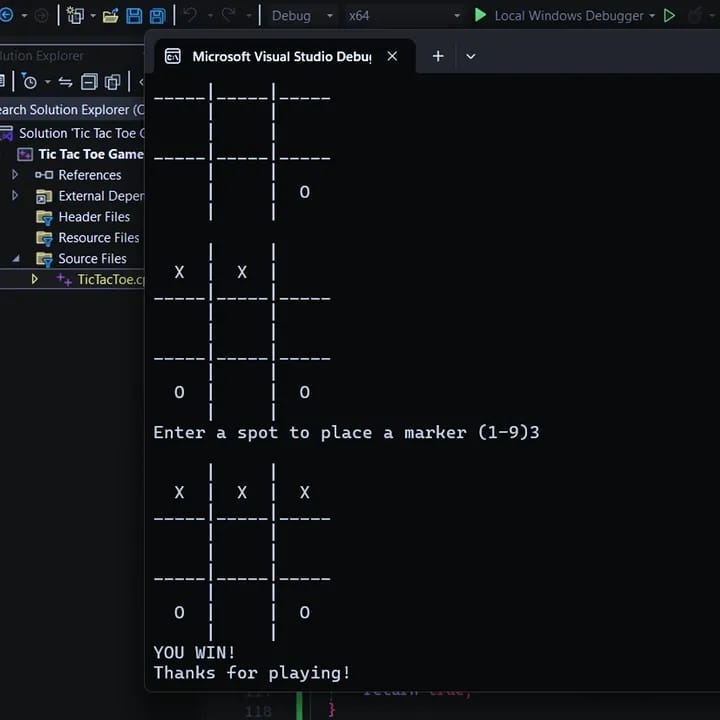The width and height of the screenshot is (720, 720).
Task: Open the pending changes filter dropdown arrow
Action: pyautogui.click(x=47, y=82)
